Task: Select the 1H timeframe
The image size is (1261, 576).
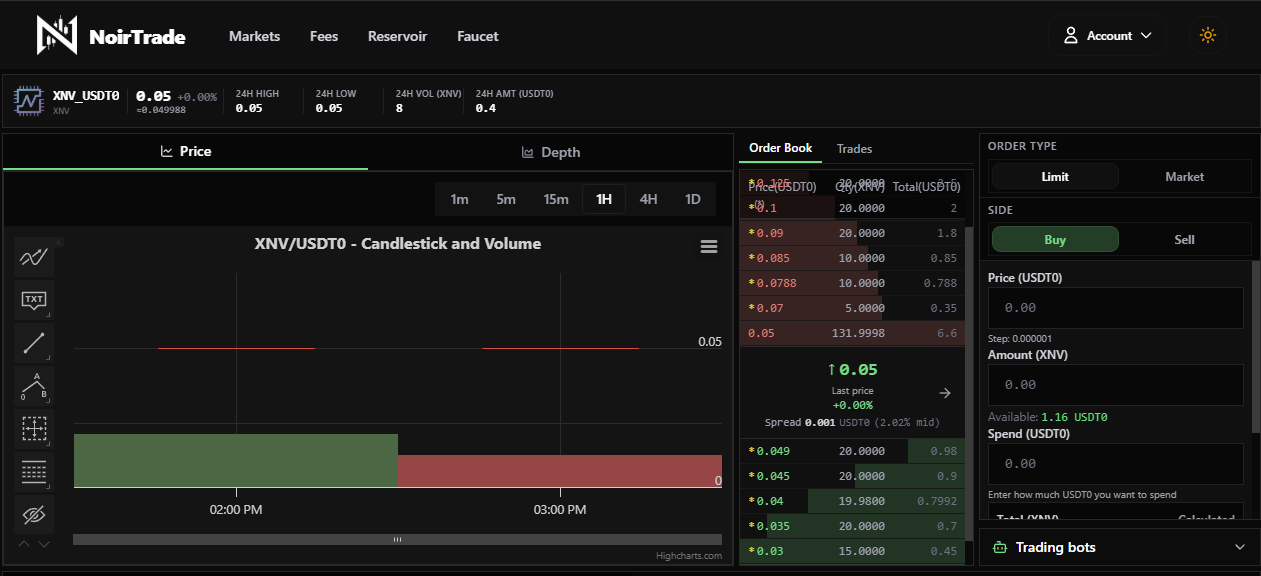Action: [x=604, y=199]
